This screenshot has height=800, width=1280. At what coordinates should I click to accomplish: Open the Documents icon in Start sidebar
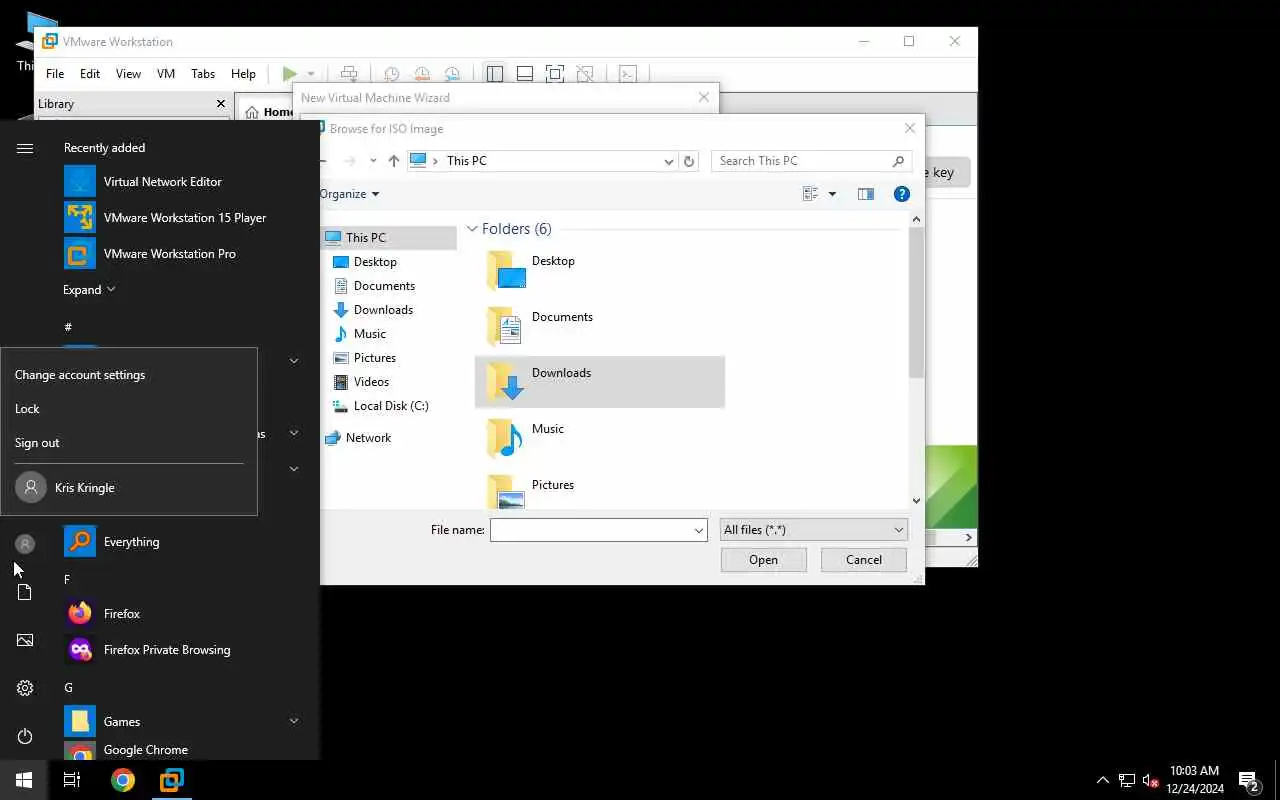point(25,592)
